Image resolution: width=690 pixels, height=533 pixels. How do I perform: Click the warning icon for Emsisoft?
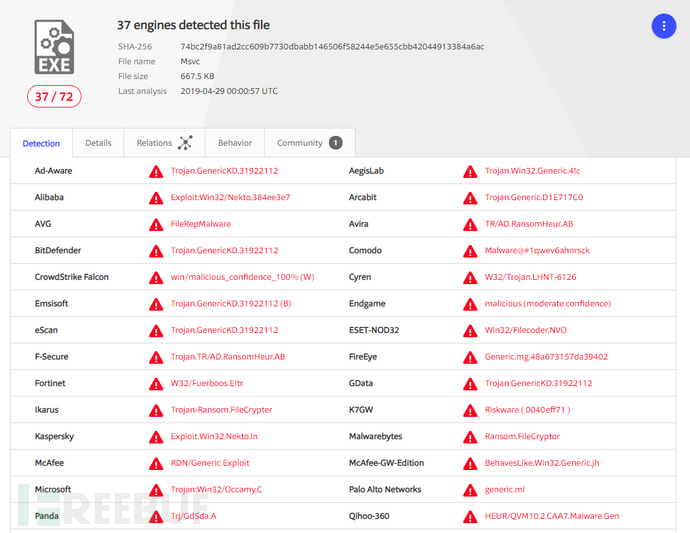[156, 304]
